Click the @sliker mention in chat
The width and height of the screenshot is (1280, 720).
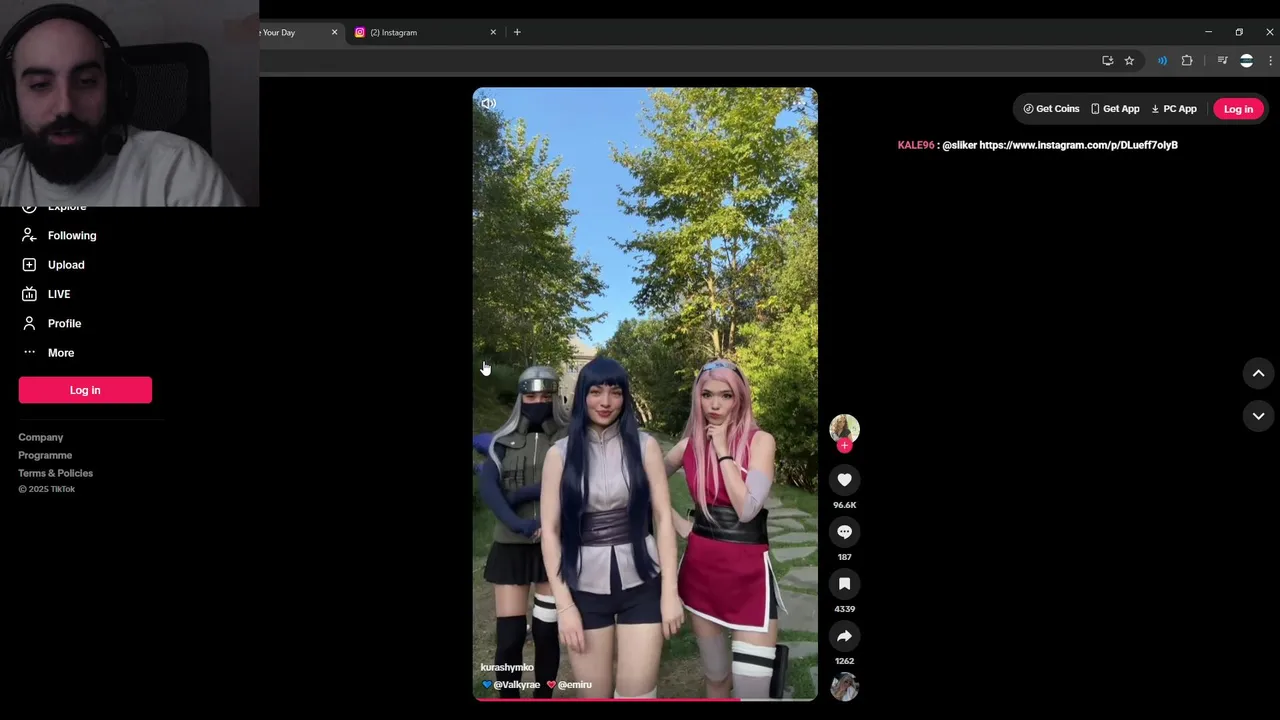(x=959, y=145)
